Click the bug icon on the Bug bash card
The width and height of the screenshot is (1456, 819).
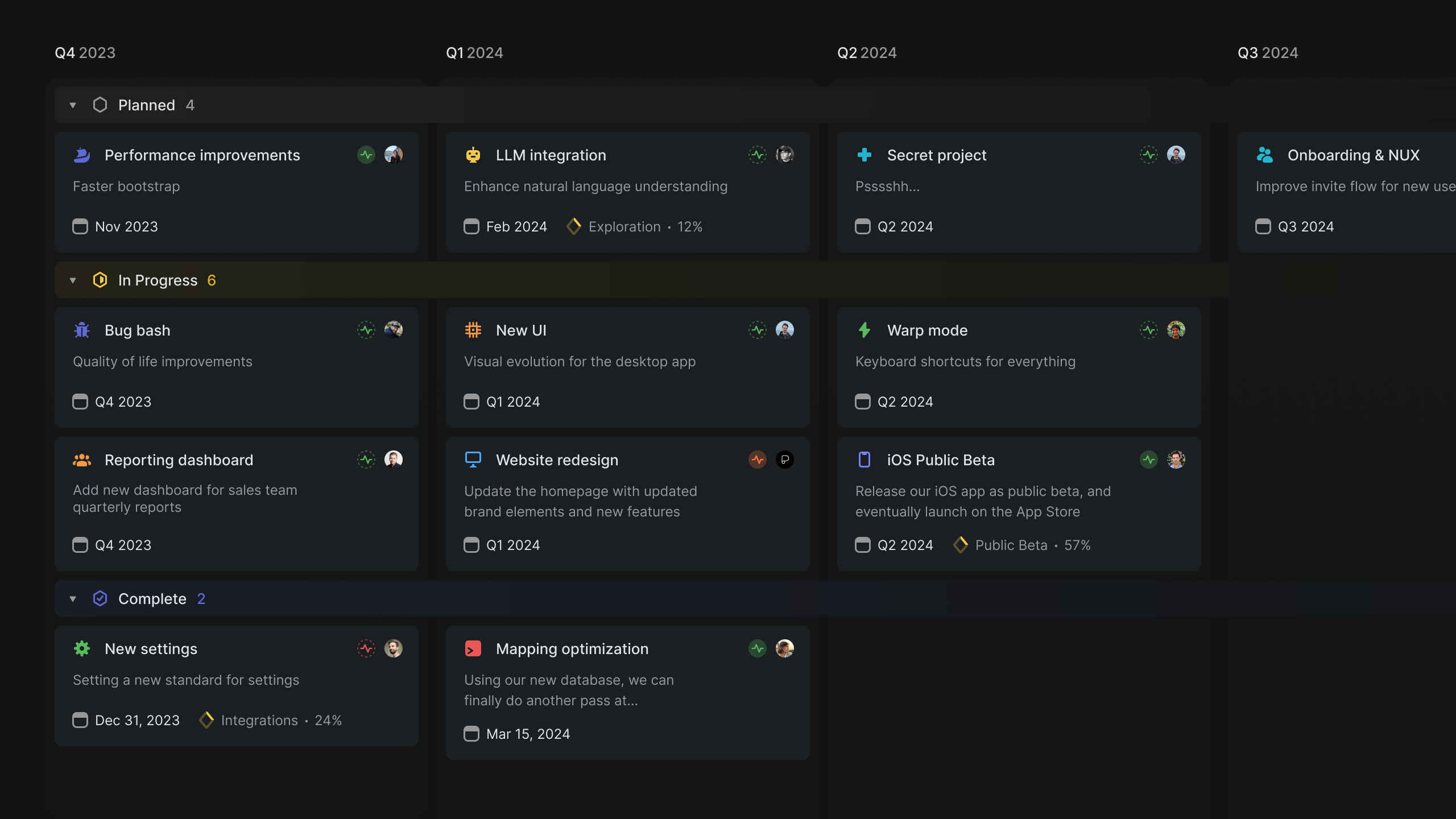81,330
